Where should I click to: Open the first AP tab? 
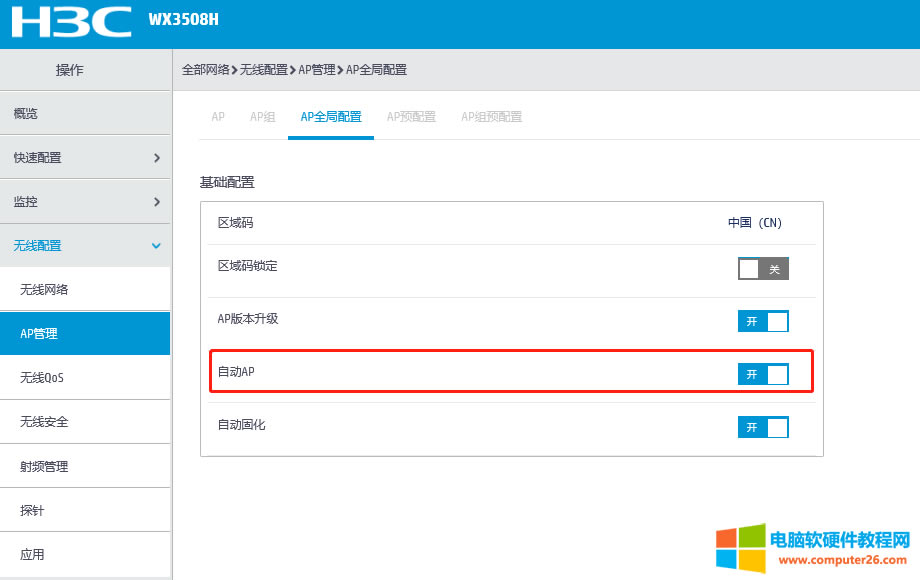tap(218, 117)
